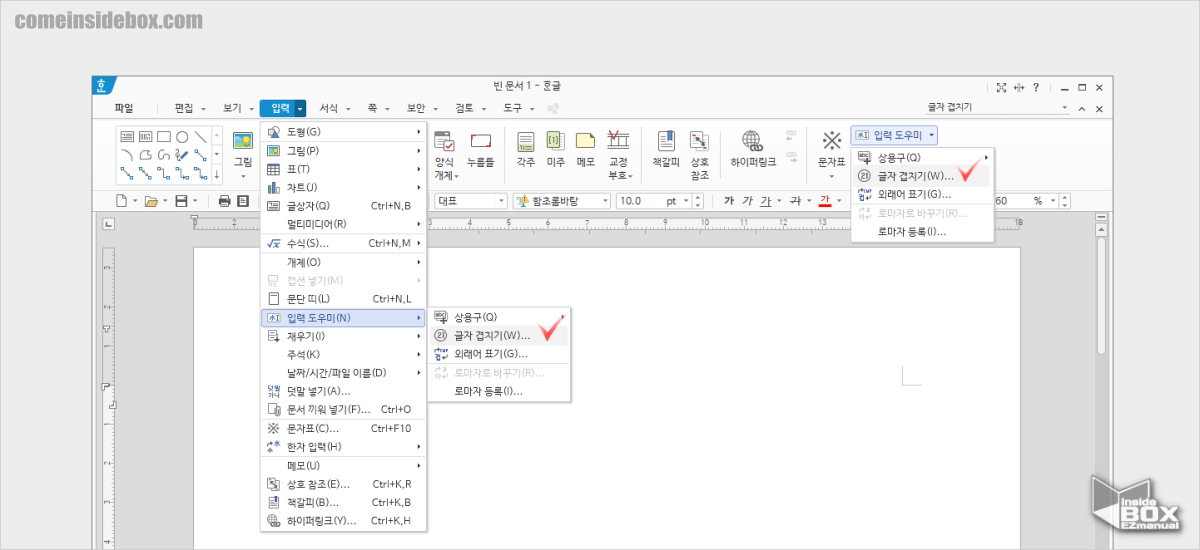Select 한자 입력(H) in the 입력 menu
Image resolution: width=1200 pixels, height=550 pixels.
click(x=344, y=447)
